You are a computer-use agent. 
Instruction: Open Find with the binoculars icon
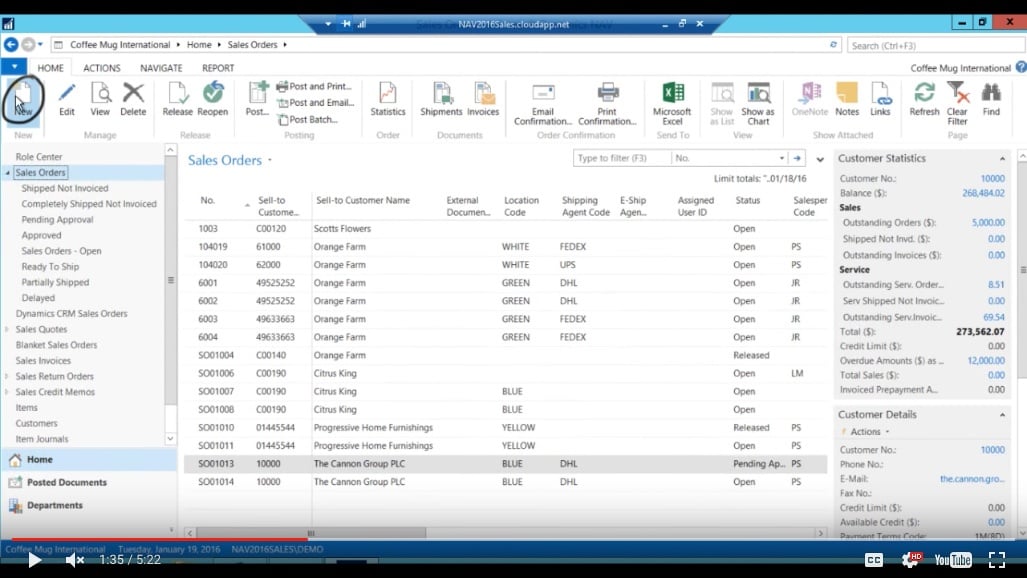click(992, 92)
